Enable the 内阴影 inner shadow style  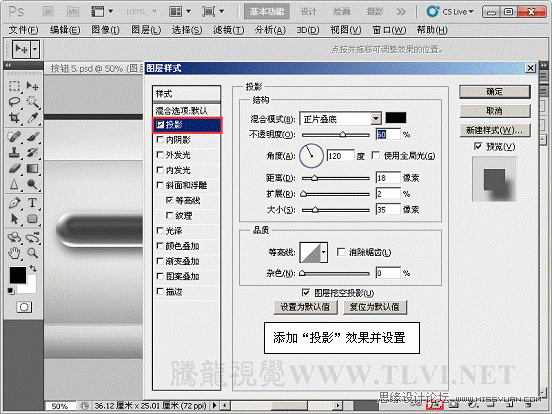pos(160,140)
